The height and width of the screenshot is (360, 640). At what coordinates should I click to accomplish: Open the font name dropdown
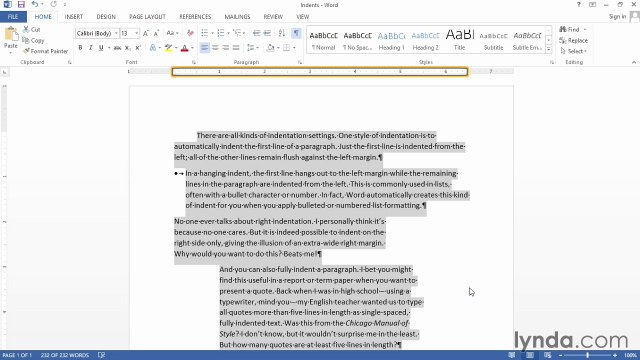116,33
